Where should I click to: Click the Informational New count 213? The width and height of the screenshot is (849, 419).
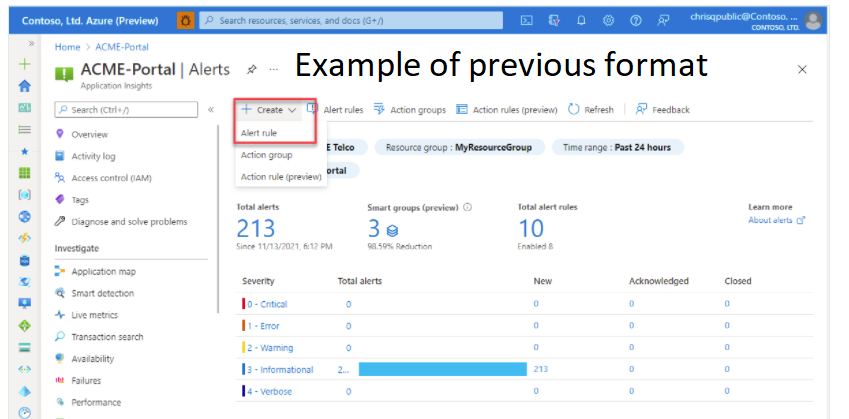coord(540,369)
